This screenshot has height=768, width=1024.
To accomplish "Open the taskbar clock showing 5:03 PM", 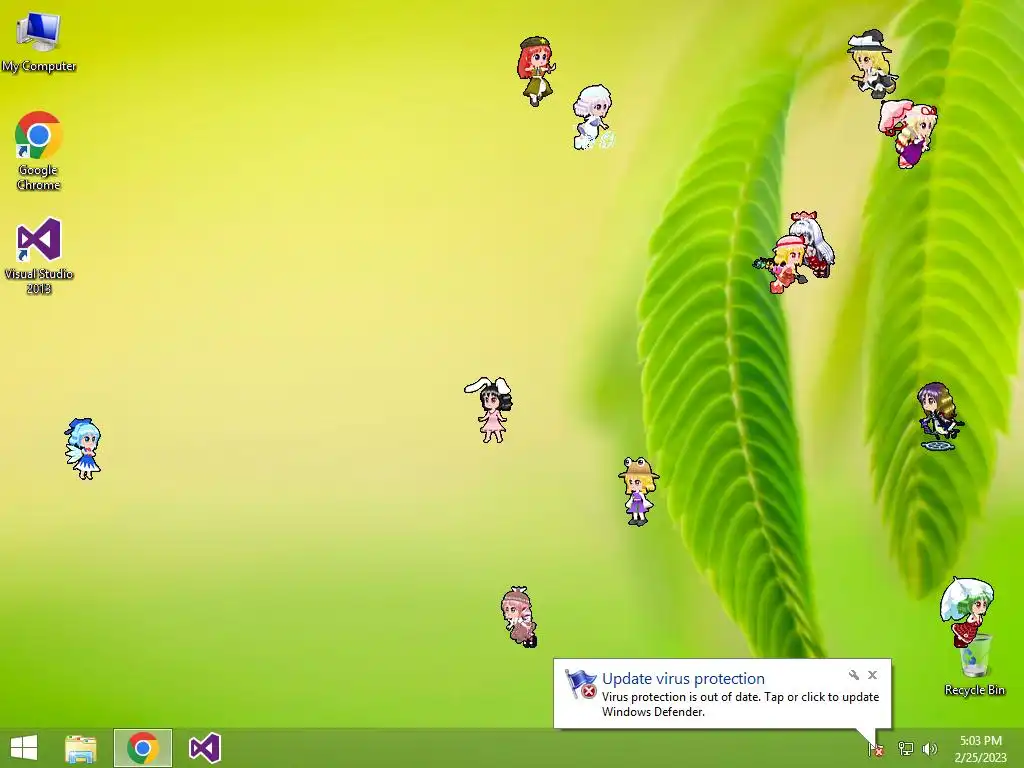I will [x=981, y=749].
